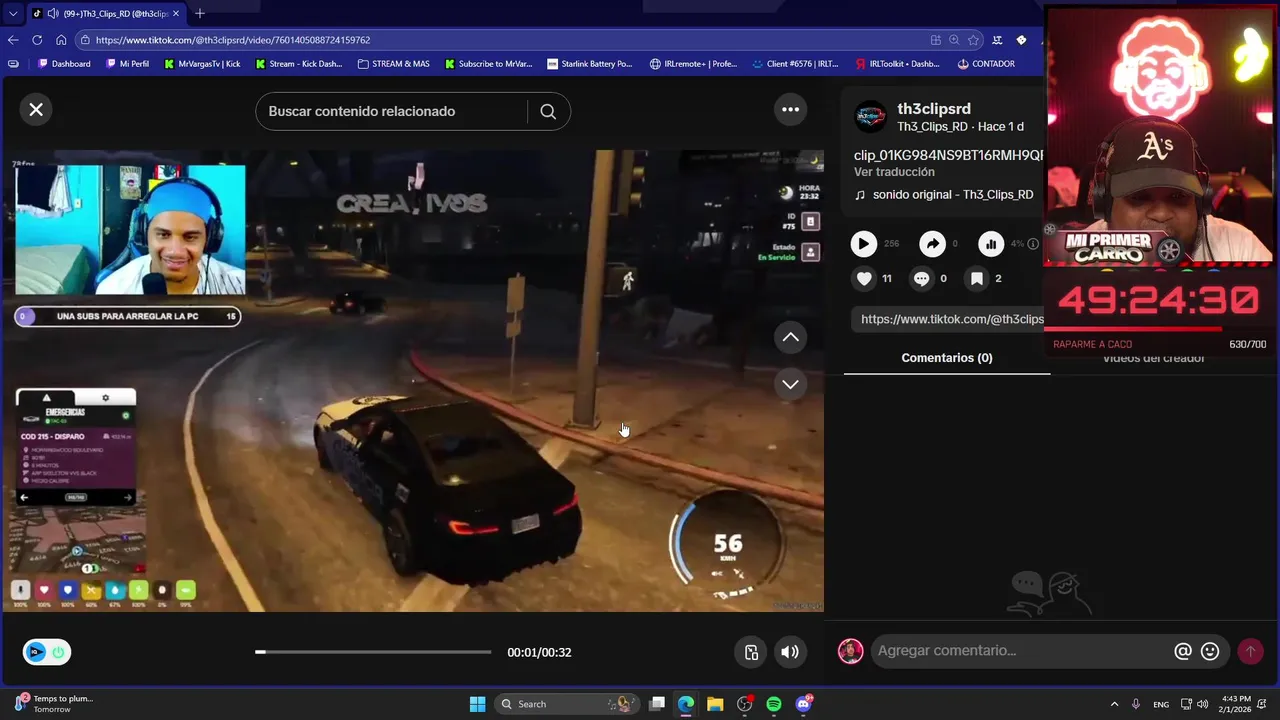The width and height of the screenshot is (1280, 720).
Task: Open the weather widget Temps to plum
Action: (x=52, y=704)
